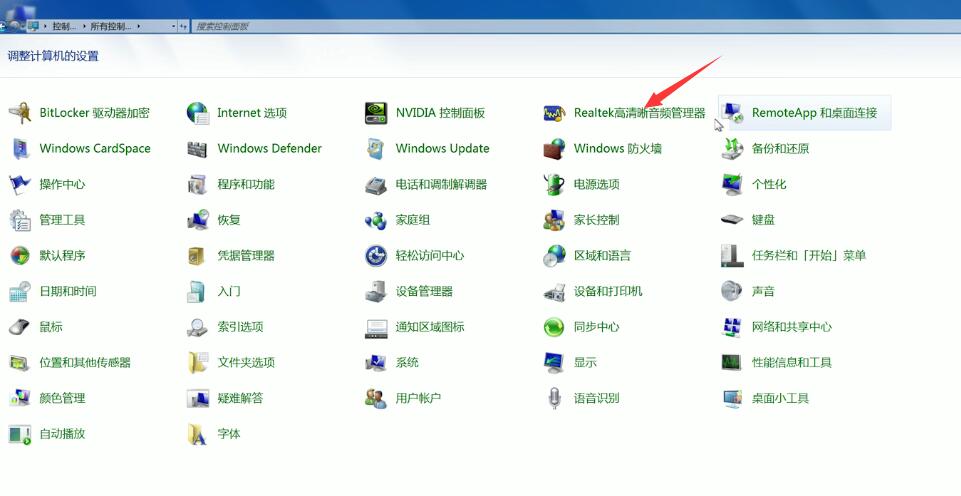Open 颜色管理

47,398
